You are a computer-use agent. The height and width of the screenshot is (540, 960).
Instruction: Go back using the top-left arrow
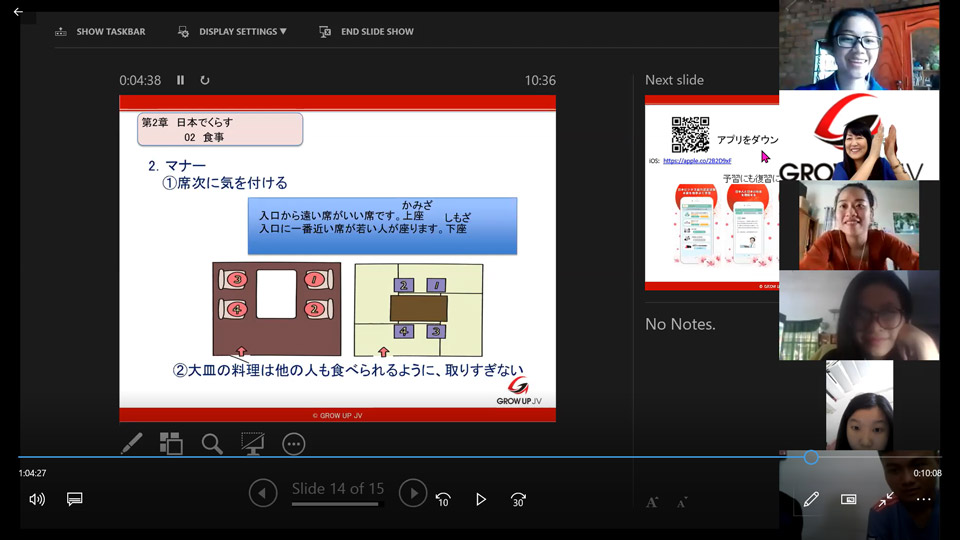[18, 12]
